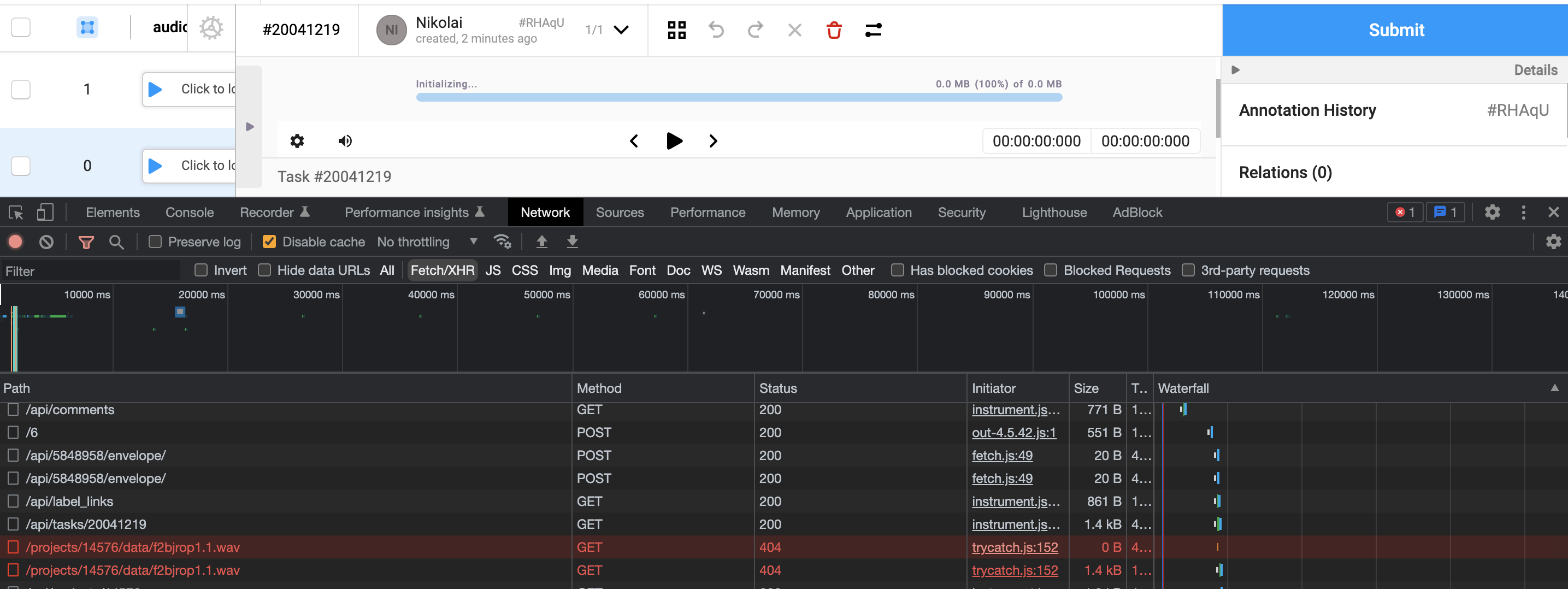Screen dimensions: 1568x589
Task: Switch to the Console tab
Action: [x=189, y=213]
